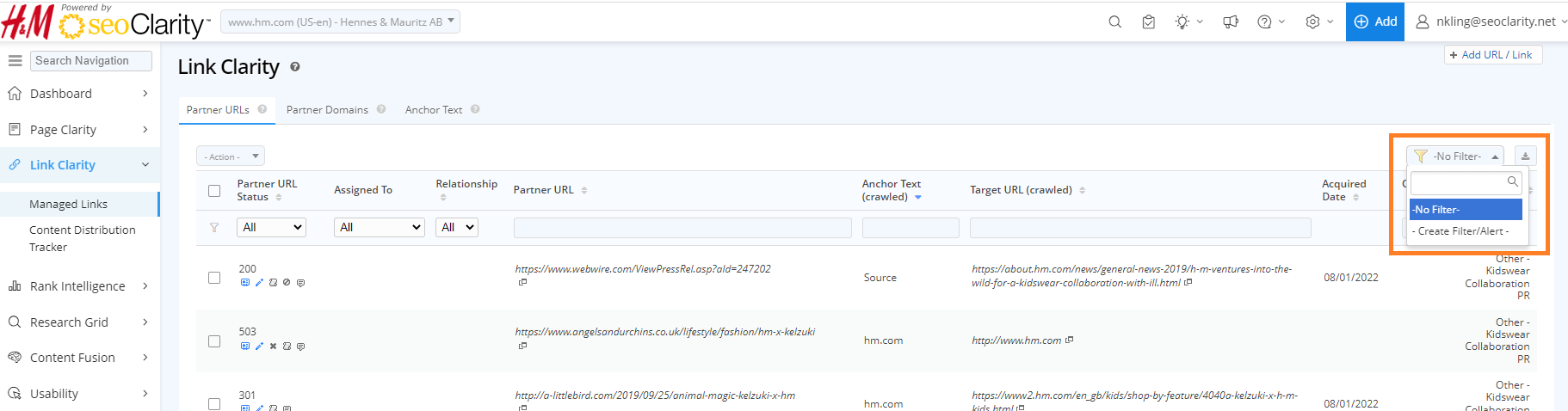Click the lightbulb insights icon

1182,21
